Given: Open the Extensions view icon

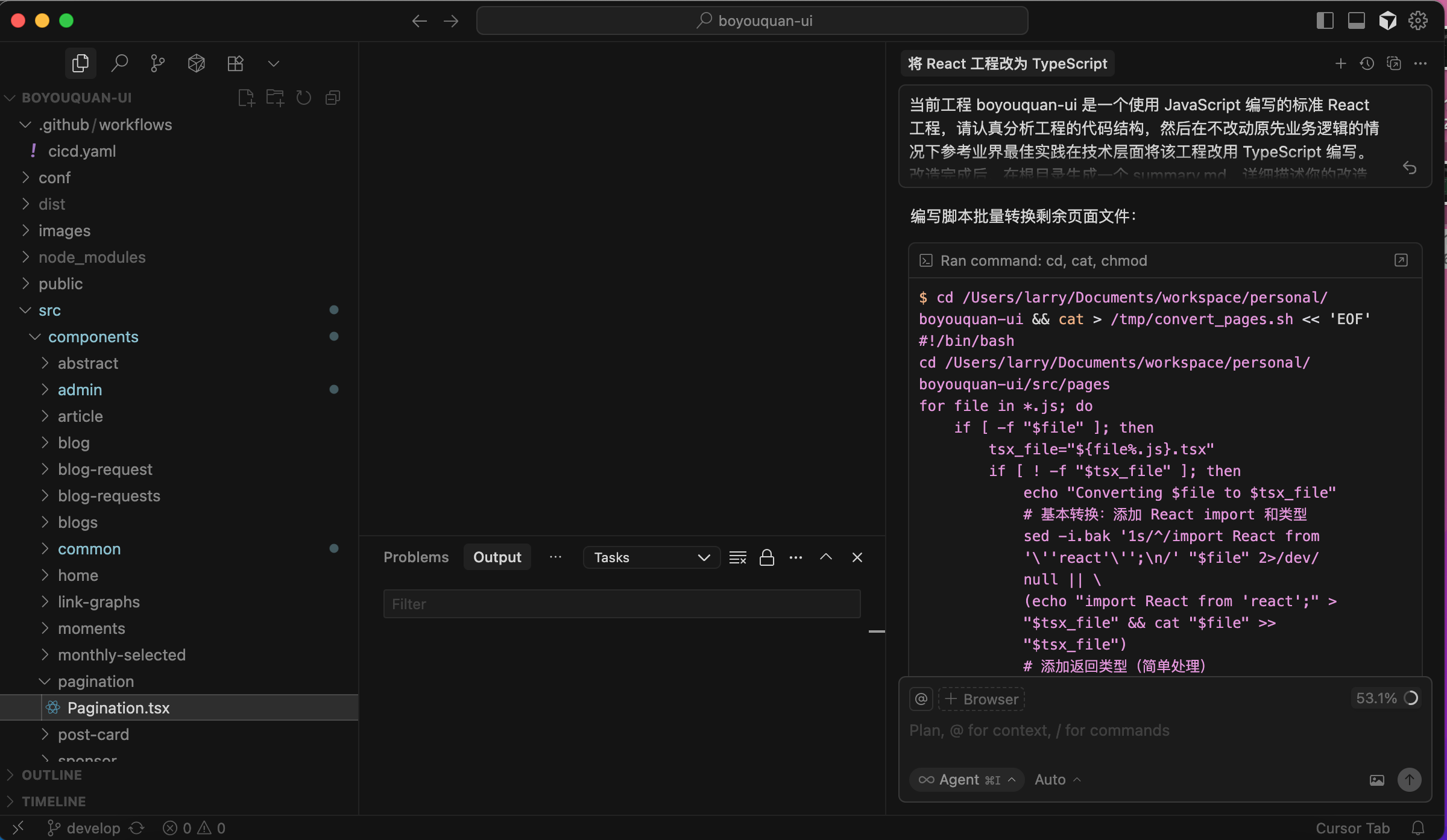Looking at the screenshot, I should pyautogui.click(x=235, y=63).
